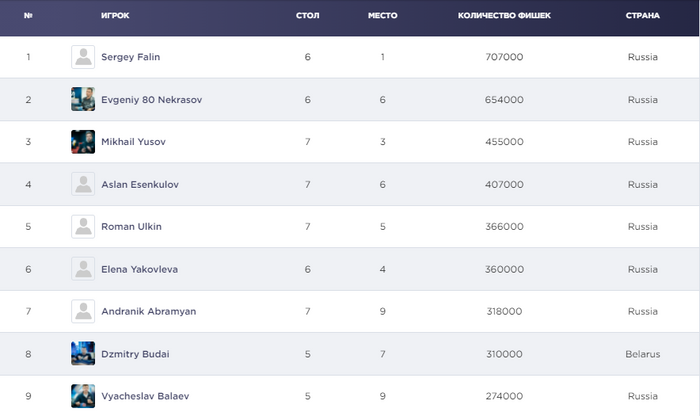Viewport: 700px width, 416px height.
Task: Click Dzmitry Budai's profile photo
Action: click(x=83, y=354)
